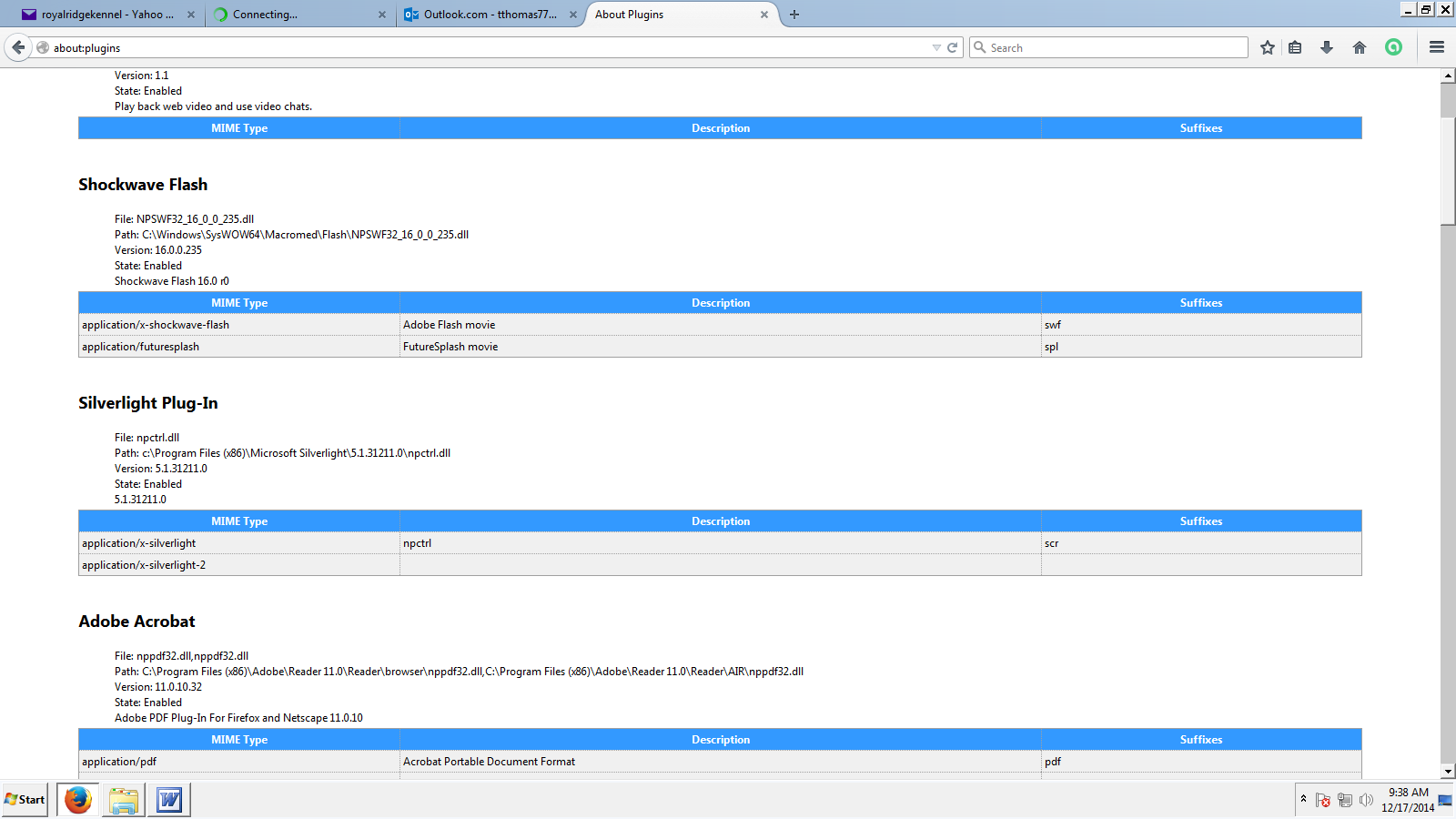Click application/x-silverlight cell
The image size is (1456, 819).
239,543
